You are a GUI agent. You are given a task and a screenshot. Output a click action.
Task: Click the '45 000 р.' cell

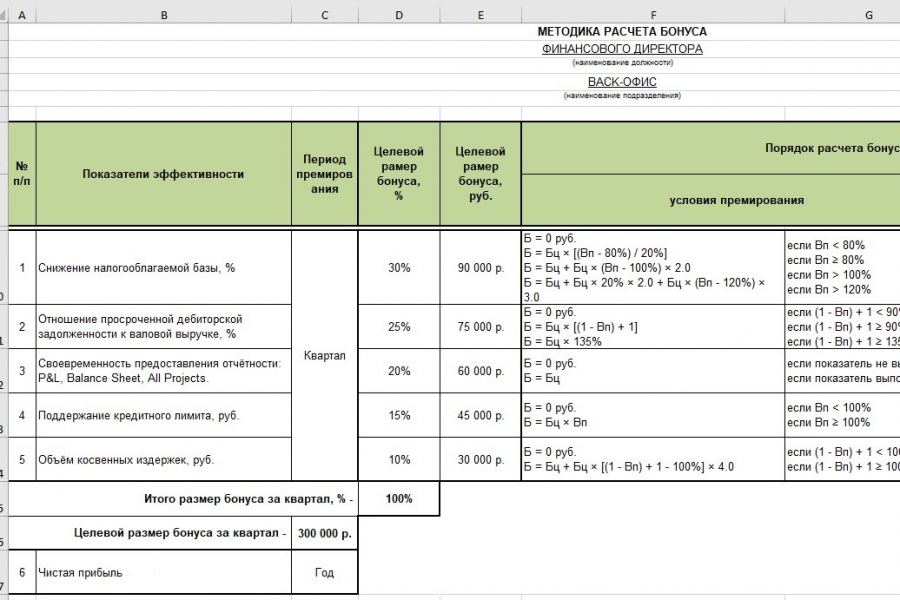(480, 415)
